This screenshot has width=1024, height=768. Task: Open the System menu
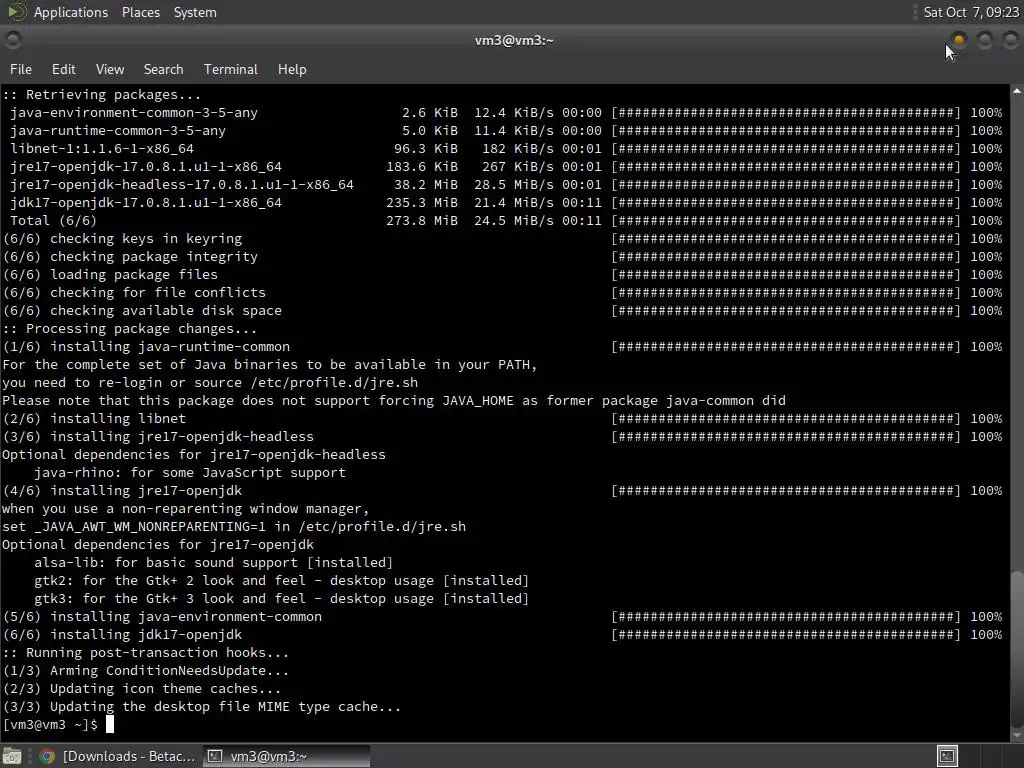coord(195,12)
